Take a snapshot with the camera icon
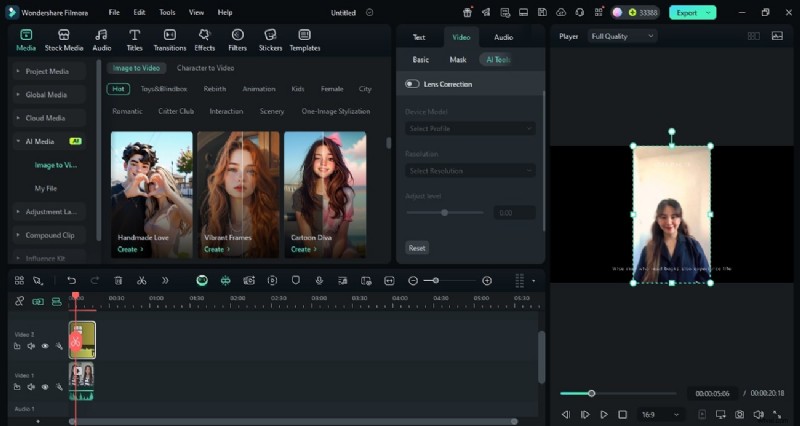The height and width of the screenshot is (426, 800). click(739, 414)
